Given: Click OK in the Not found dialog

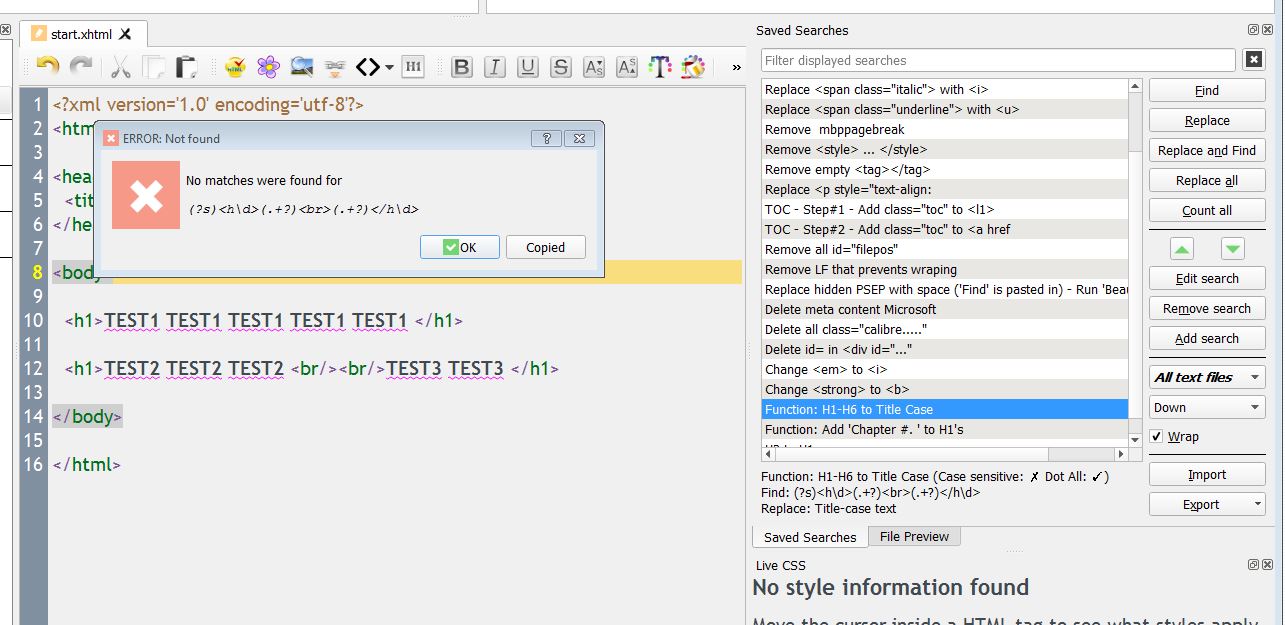Looking at the screenshot, I should coord(459,247).
